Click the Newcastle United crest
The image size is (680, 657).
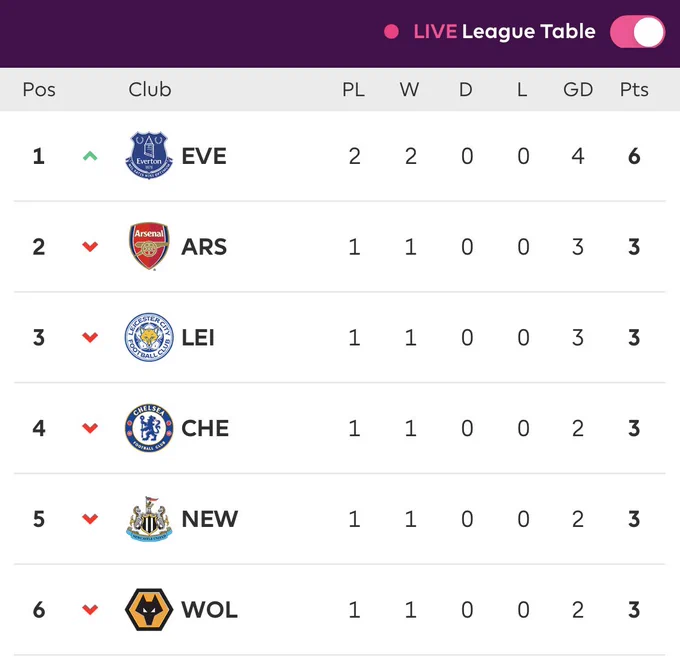click(x=149, y=519)
